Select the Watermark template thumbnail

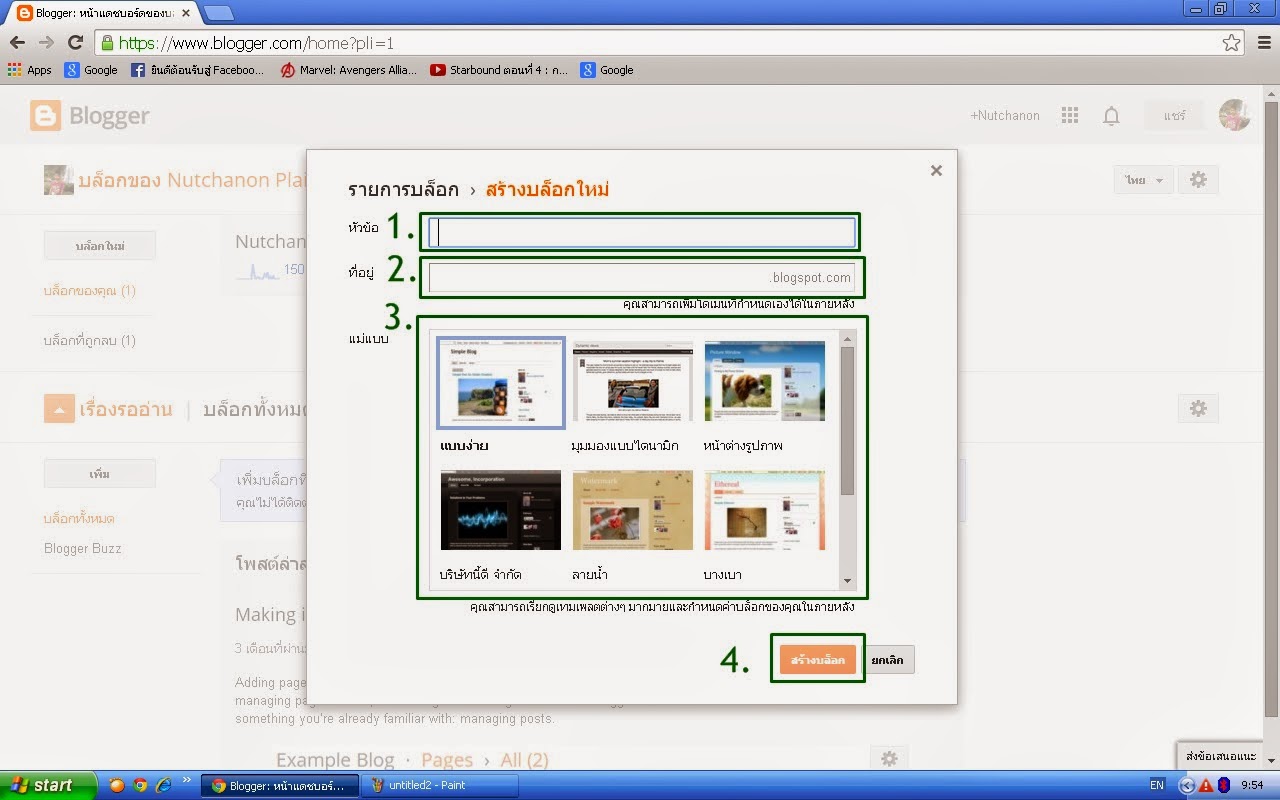click(x=633, y=510)
